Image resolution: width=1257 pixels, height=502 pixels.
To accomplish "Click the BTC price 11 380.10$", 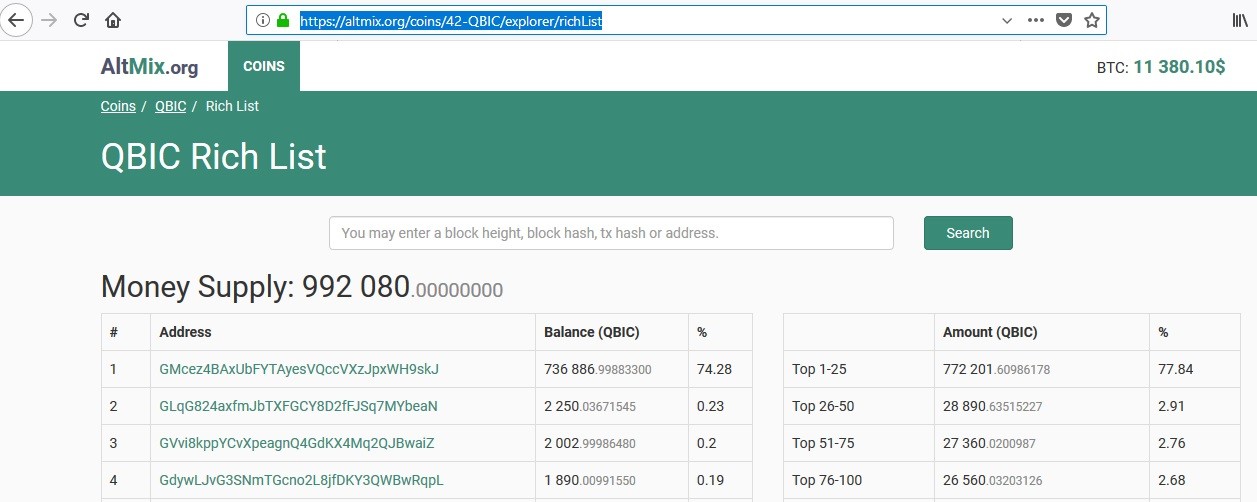I will coord(1179,67).
